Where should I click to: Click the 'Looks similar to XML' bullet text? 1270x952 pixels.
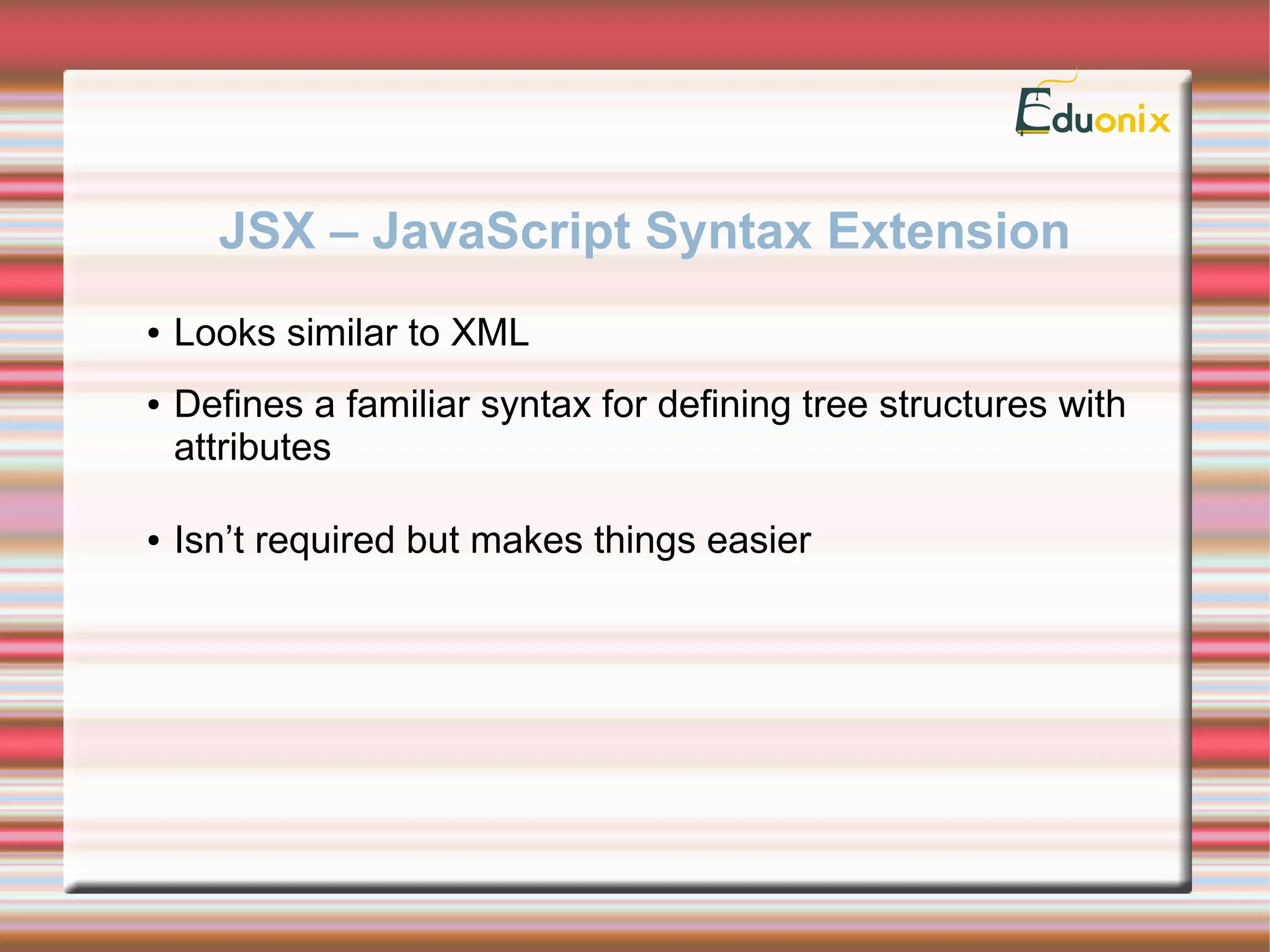click(x=351, y=332)
